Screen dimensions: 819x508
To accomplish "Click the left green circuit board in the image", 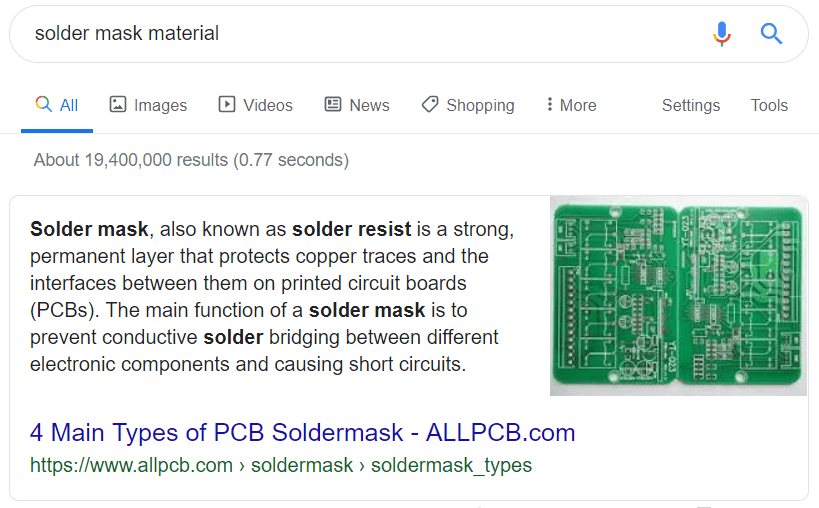I will point(614,295).
